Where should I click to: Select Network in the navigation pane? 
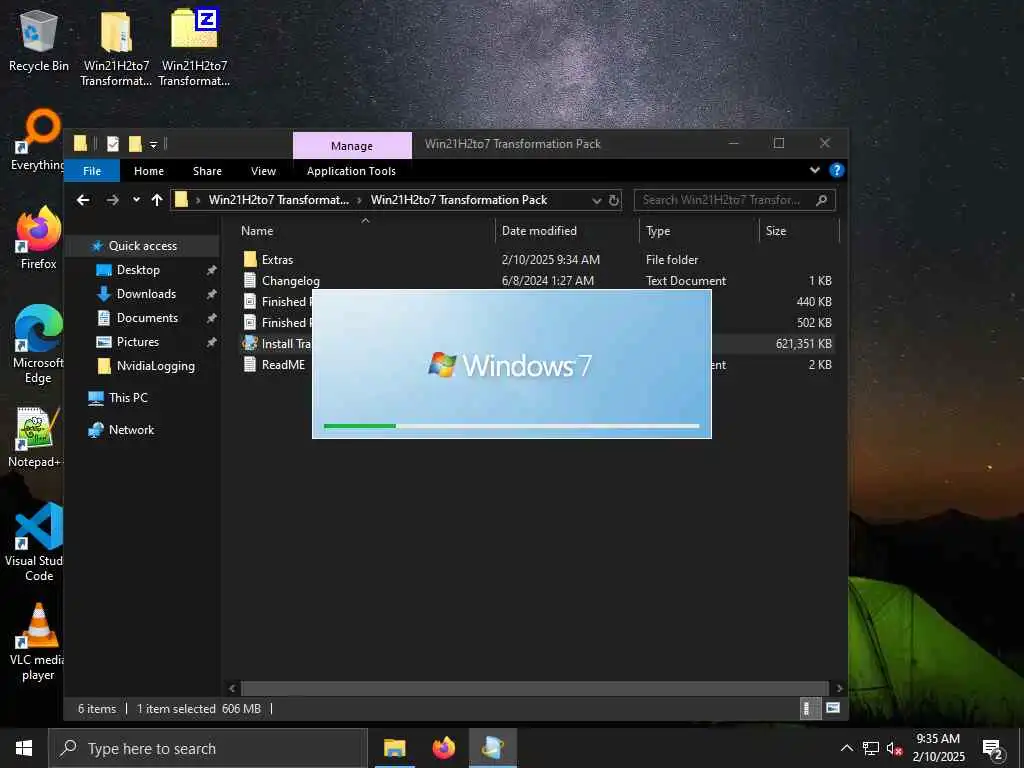[131, 430]
